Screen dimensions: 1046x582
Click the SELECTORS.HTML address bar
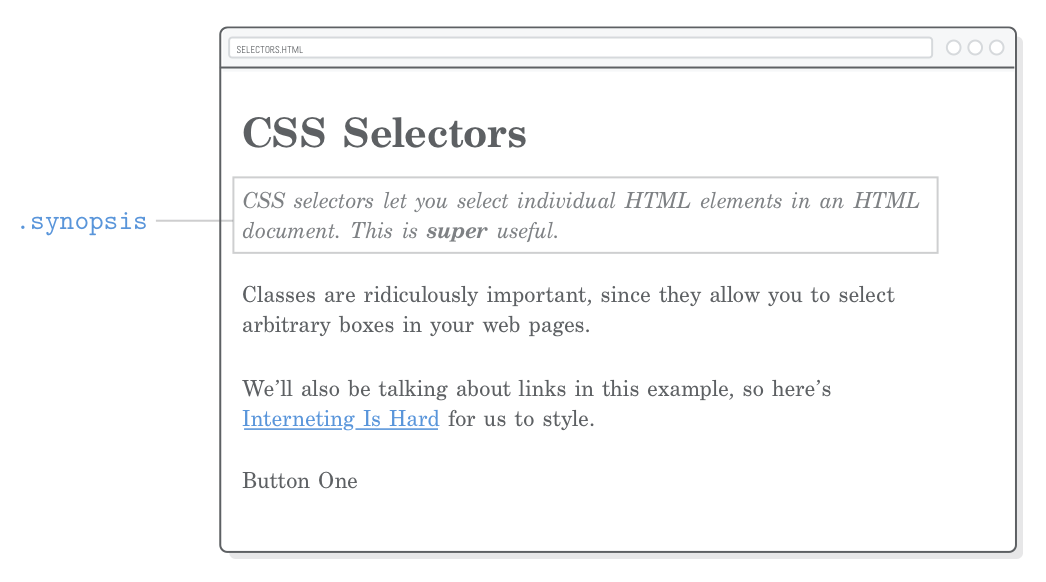pyautogui.click(x=580, y=48)
